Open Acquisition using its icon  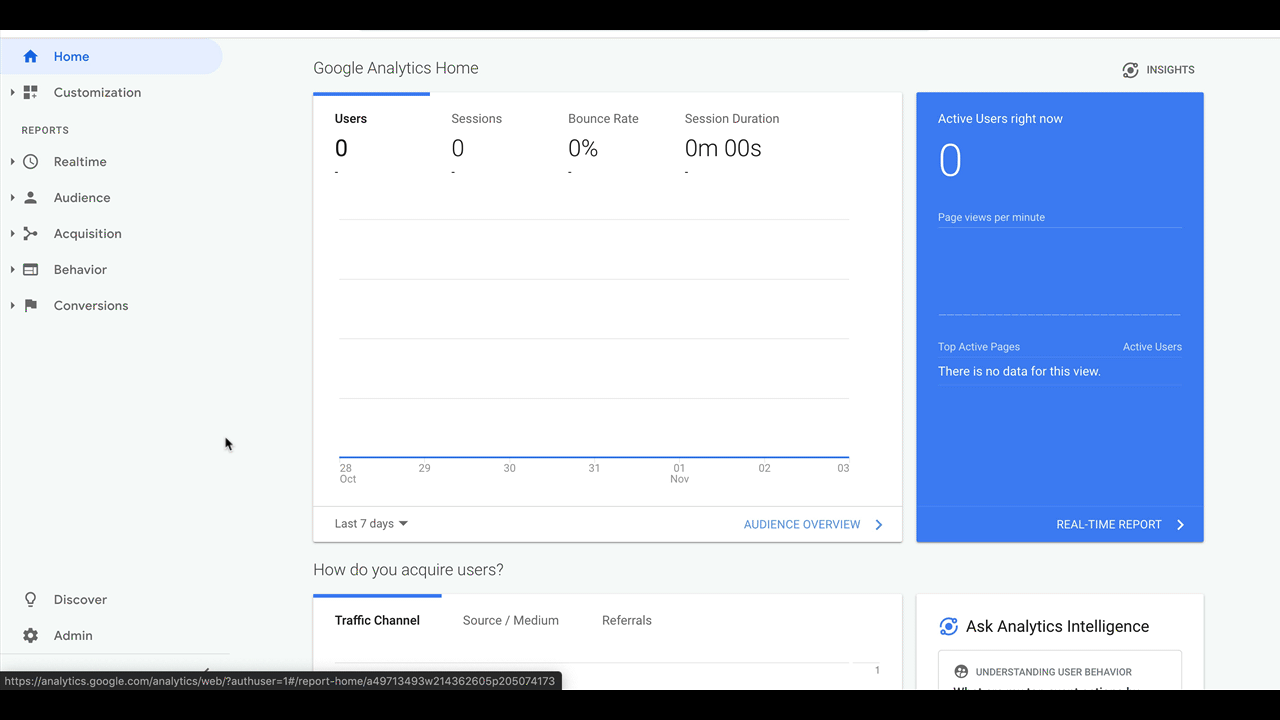click(x=30, y=233)
